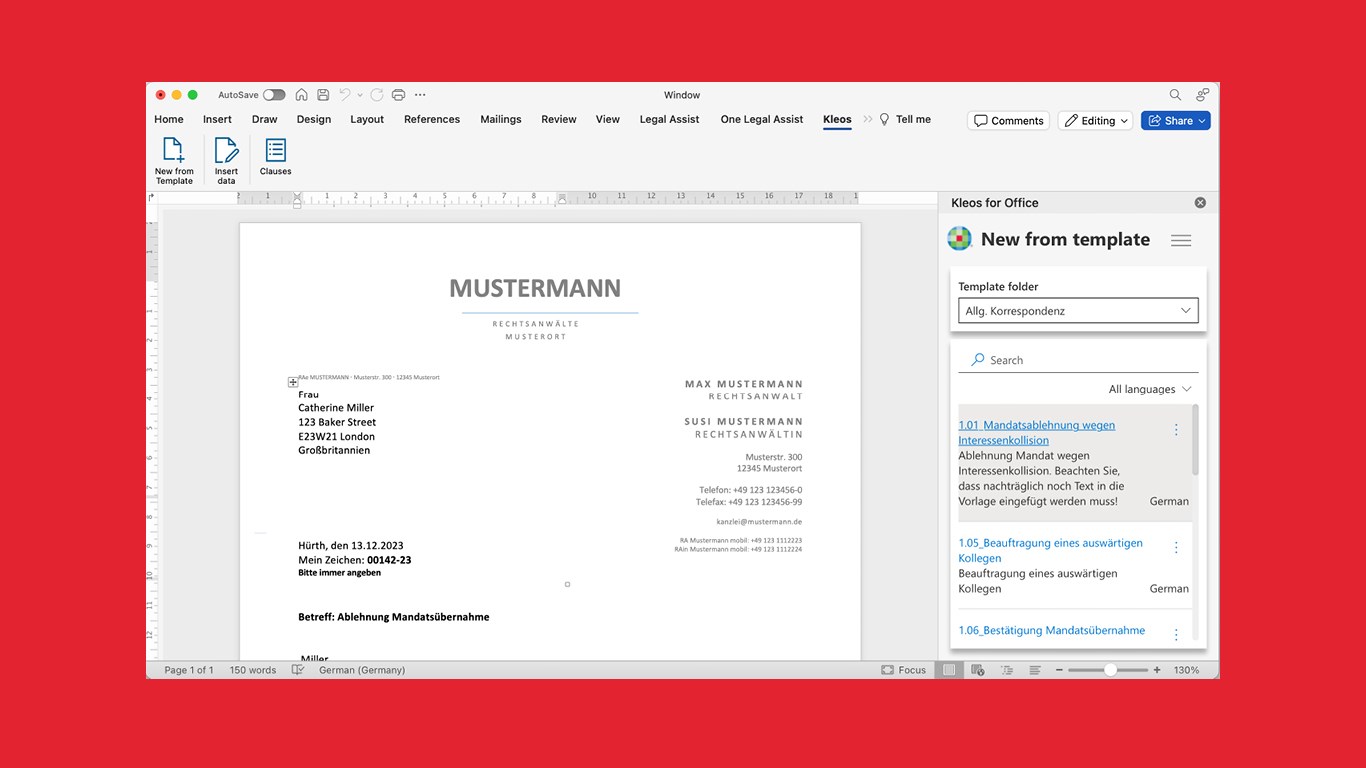Open the Mailings ribbon tab
This screenshot has height=768, width=1366.
pyautogui.click(x=501, y=119)
